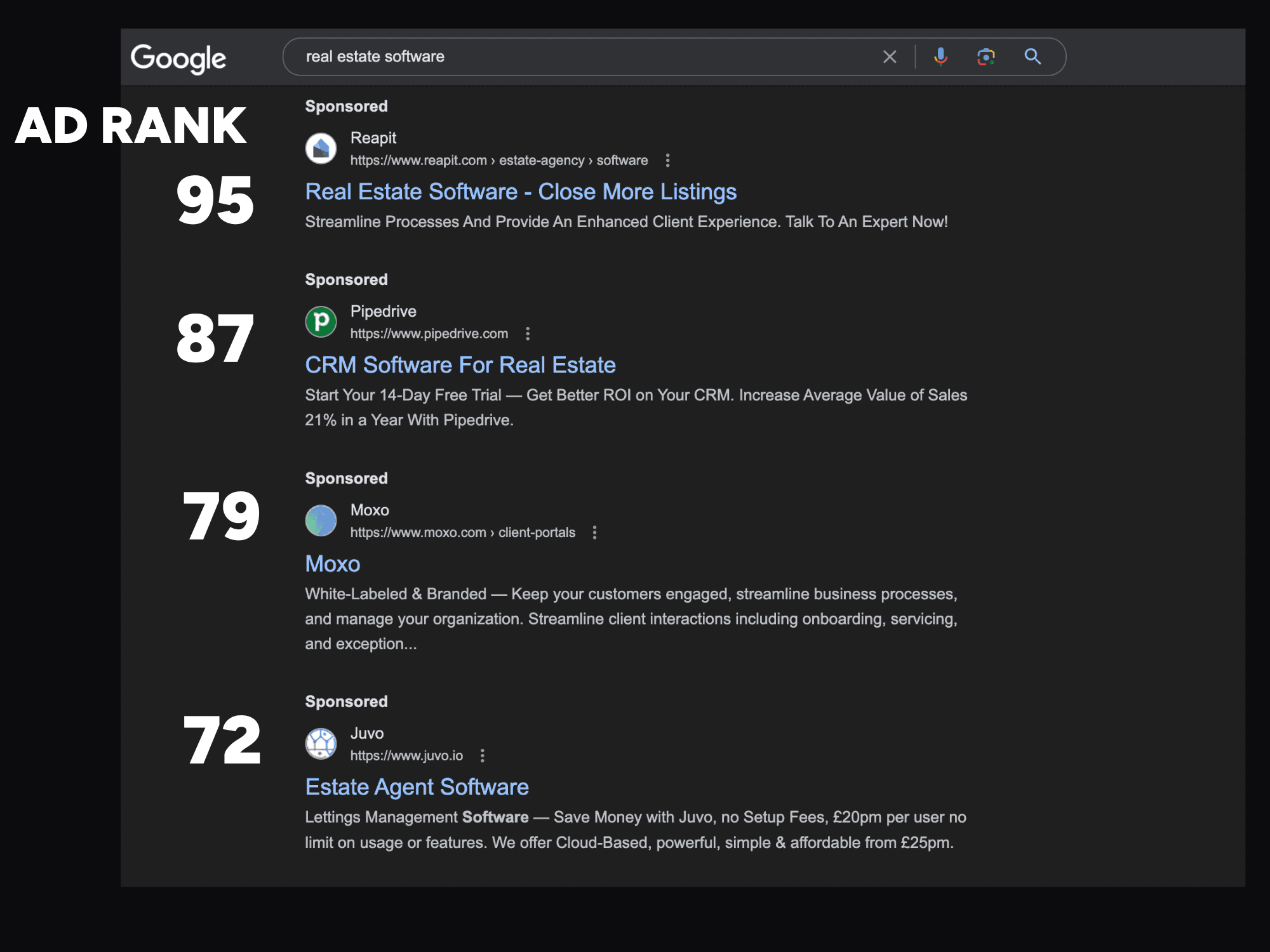
Task: Click the voice search microphone icon
Action: click(940, 56)
